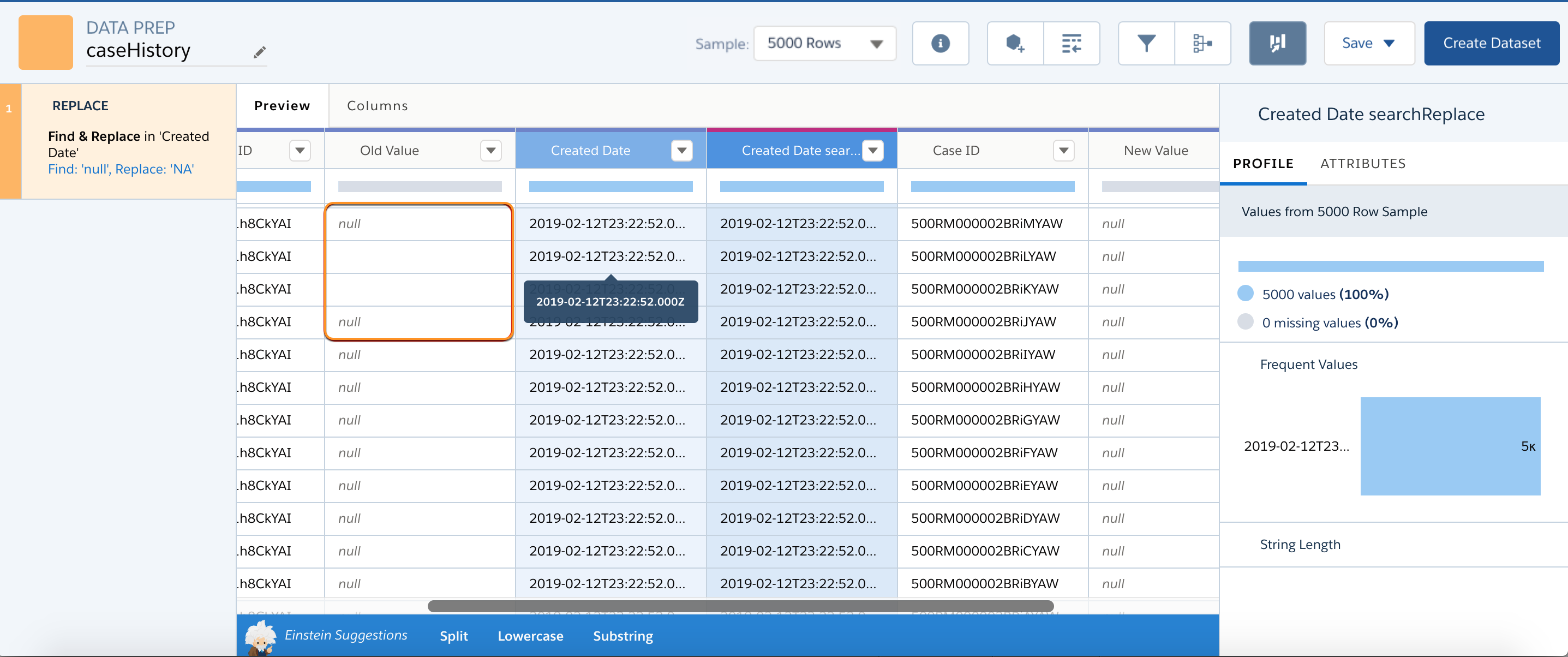Click the orange dataset thumbnail
This screenshot has width=1568, height=657.
click(x=46, y=42)
